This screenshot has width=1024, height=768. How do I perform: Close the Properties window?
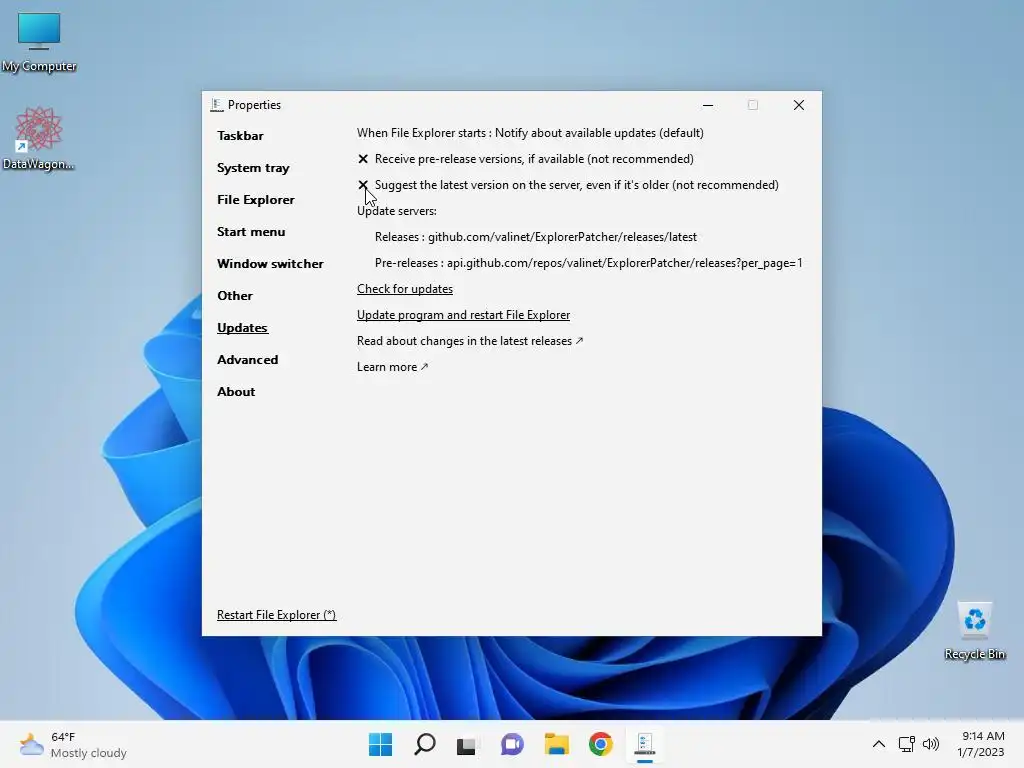click(799, 105)
